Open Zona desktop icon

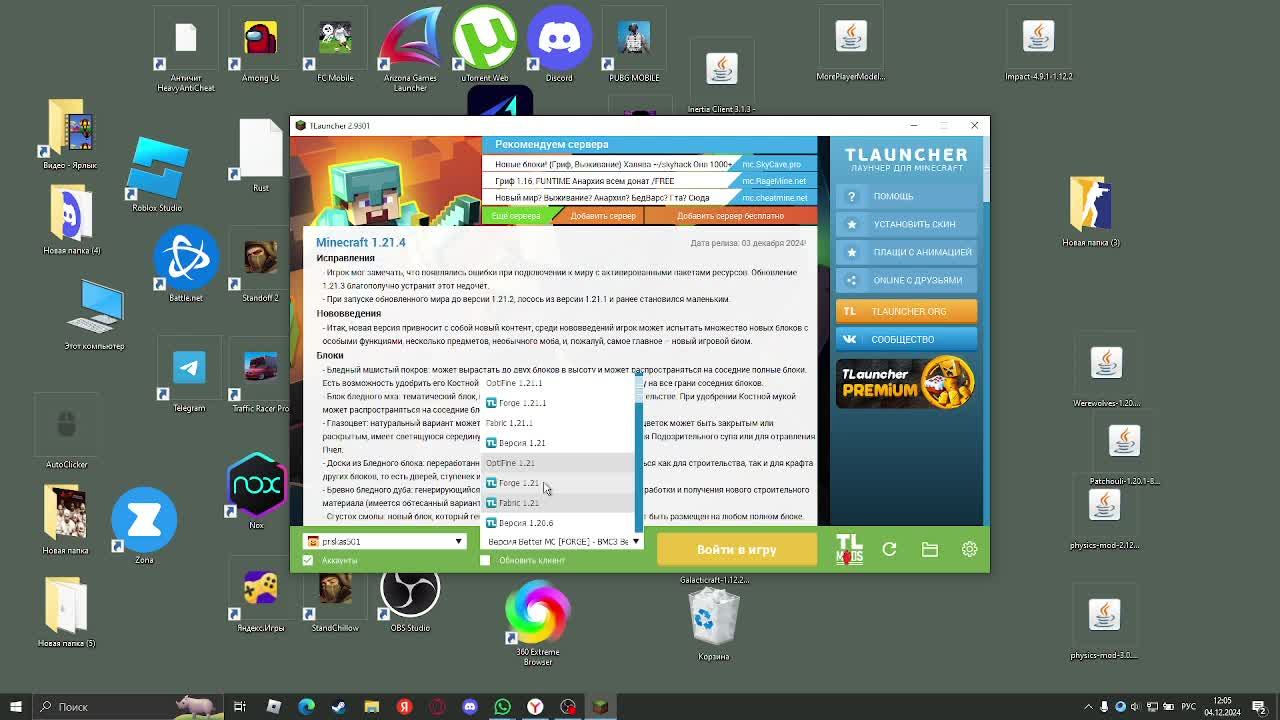click(x=144, y=526)
